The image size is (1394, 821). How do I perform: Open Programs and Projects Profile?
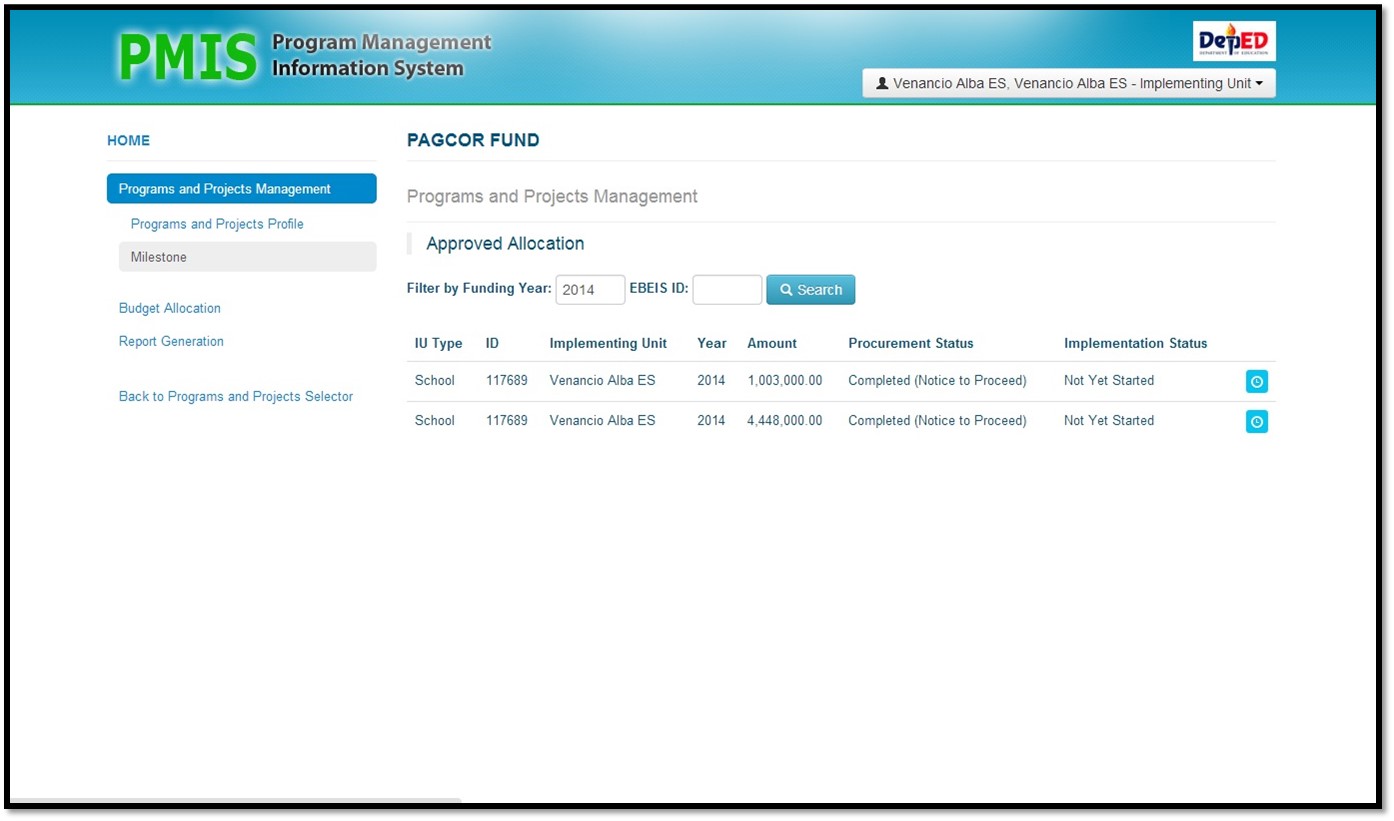click(x=217, y=224)
